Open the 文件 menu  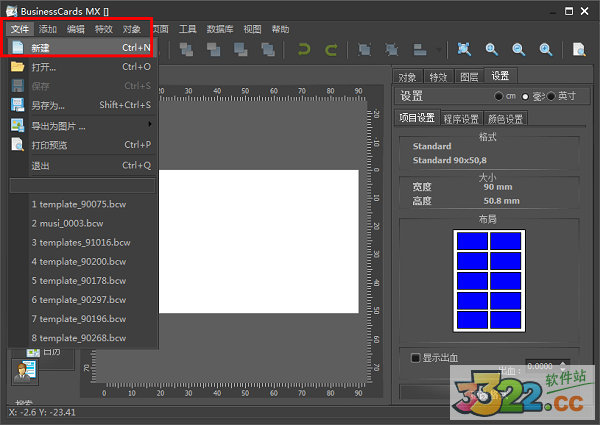click(20, 29)
